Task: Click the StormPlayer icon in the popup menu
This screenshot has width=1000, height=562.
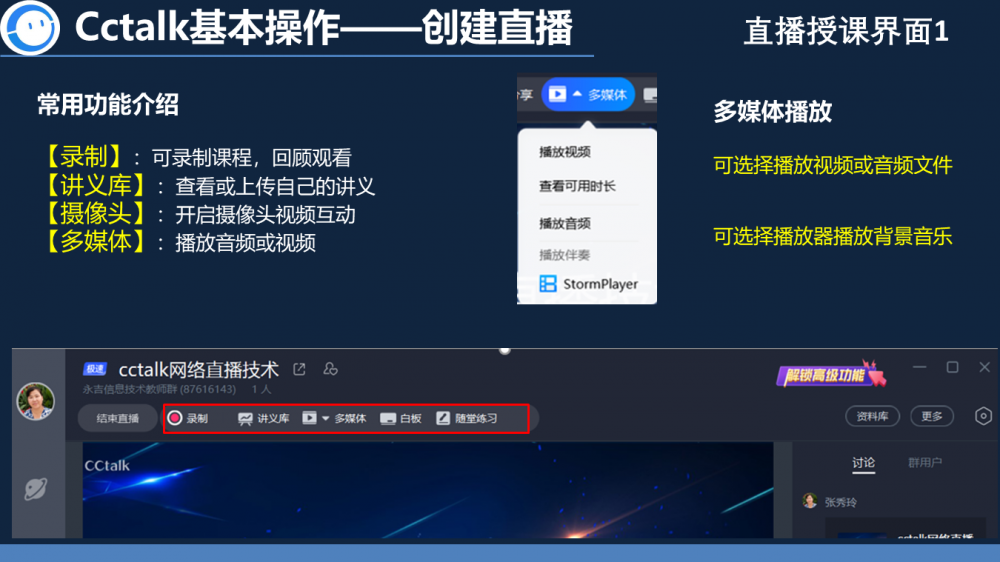Action: pyautogui.click(x=547, y=284)
